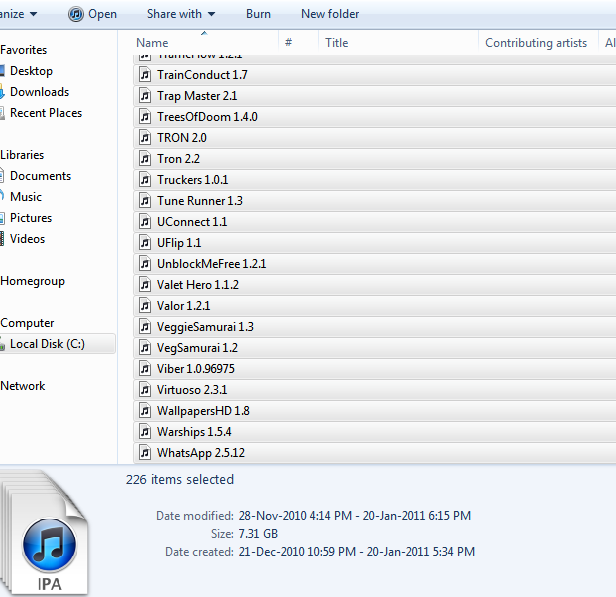Open the Organize dropdown menu
The image size is (616, 597).
[x=18, y=14]
